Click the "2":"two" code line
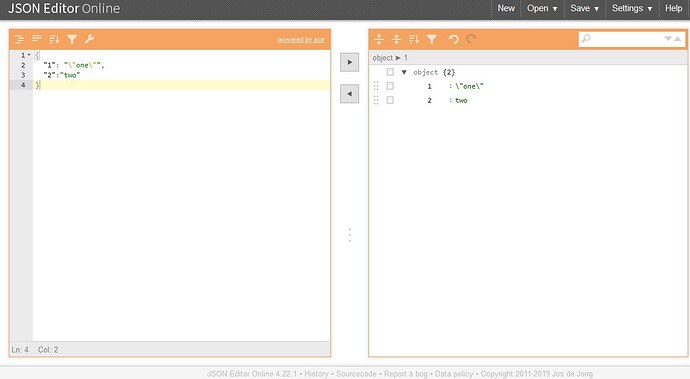690x379 pixels. tap(62, 75)
